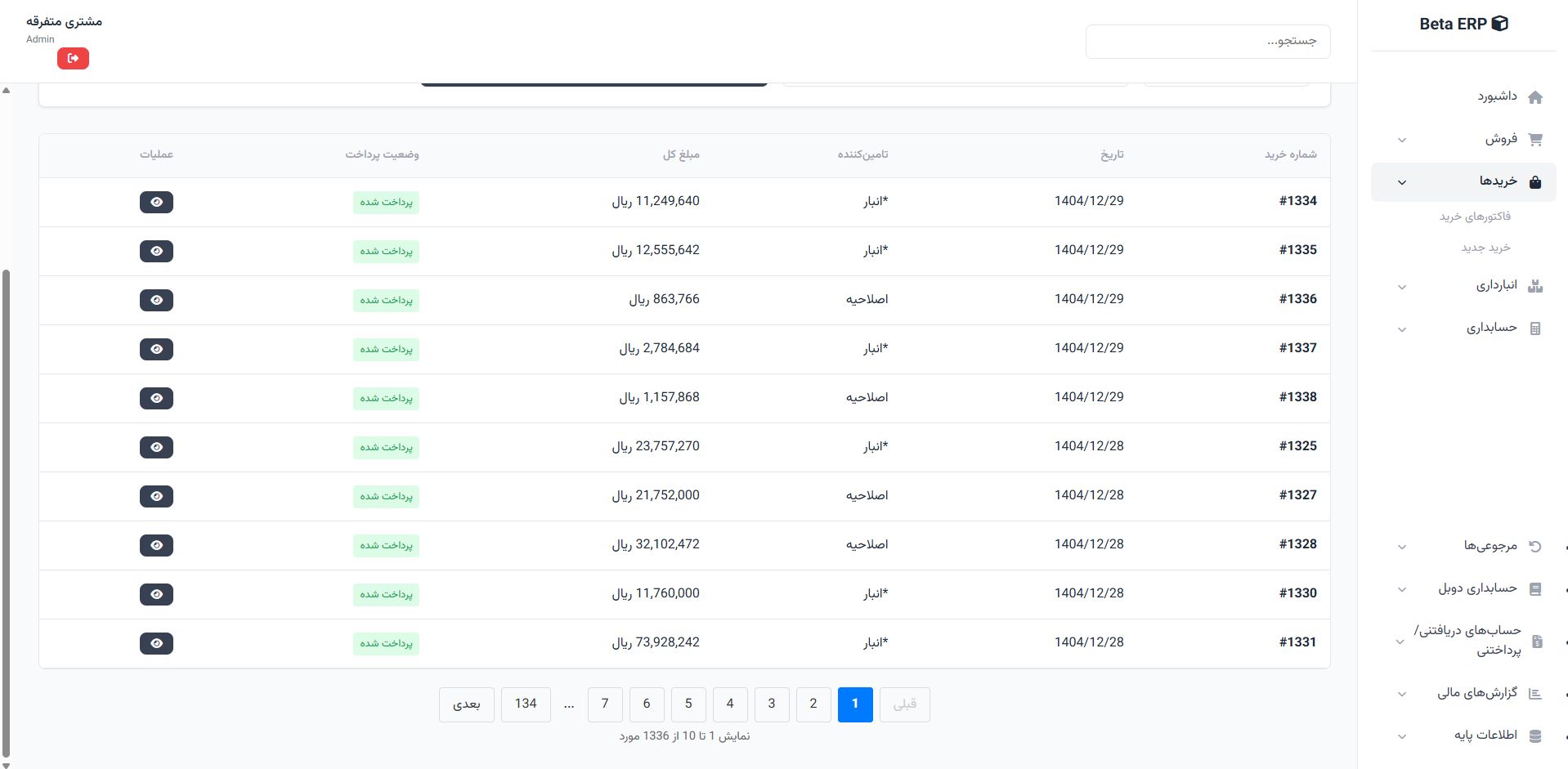The width and height of the screenshot is (1568, 769).
Task: View purchase #1325 via eye icon
Action: click(156, 447)
